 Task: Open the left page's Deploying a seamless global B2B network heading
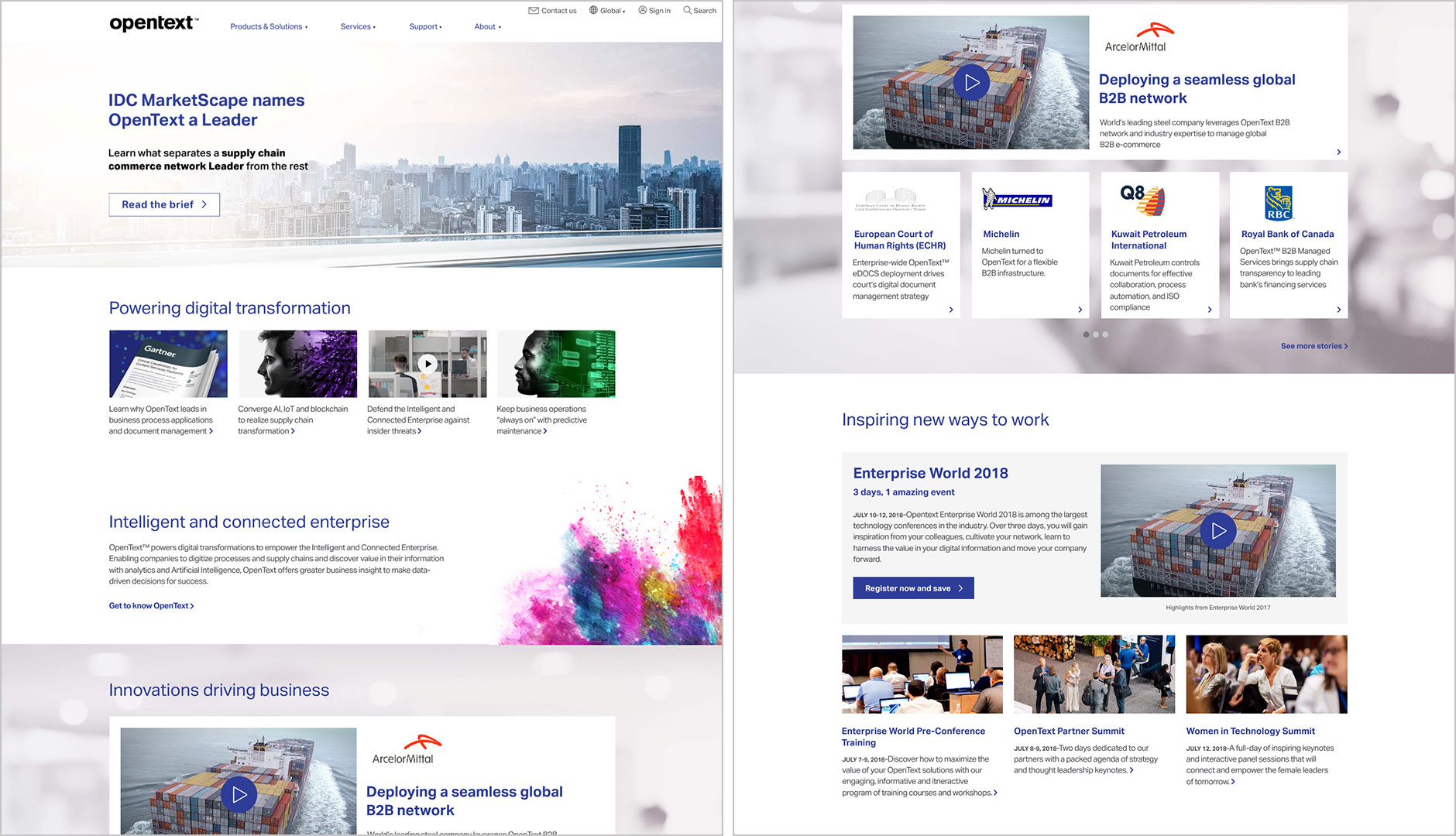click(x=465, y=801)
